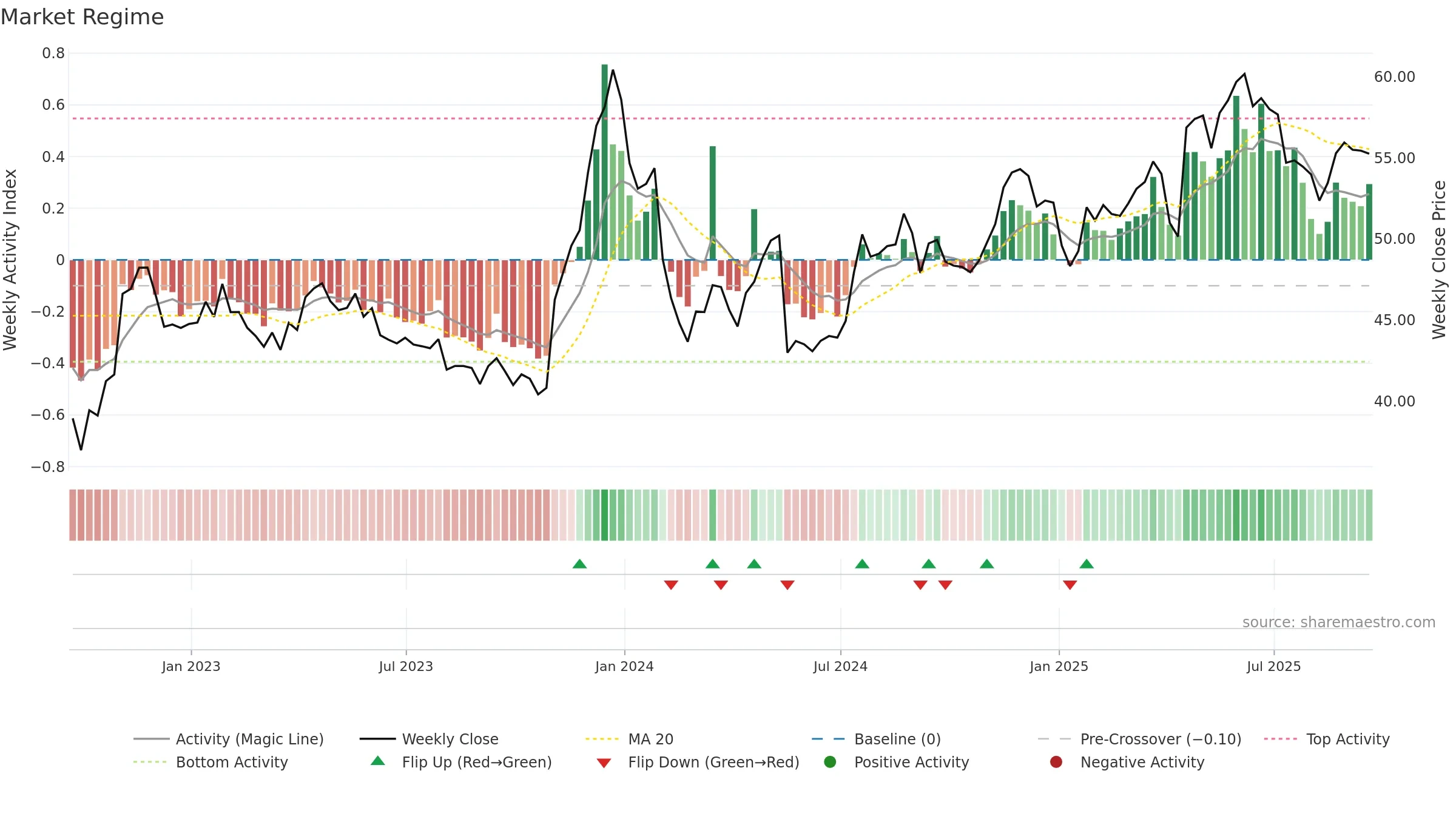The image size is (1456, 819).
Task: Click the dark red Negative Activity legend dot
Action: tap(1056, 762)
